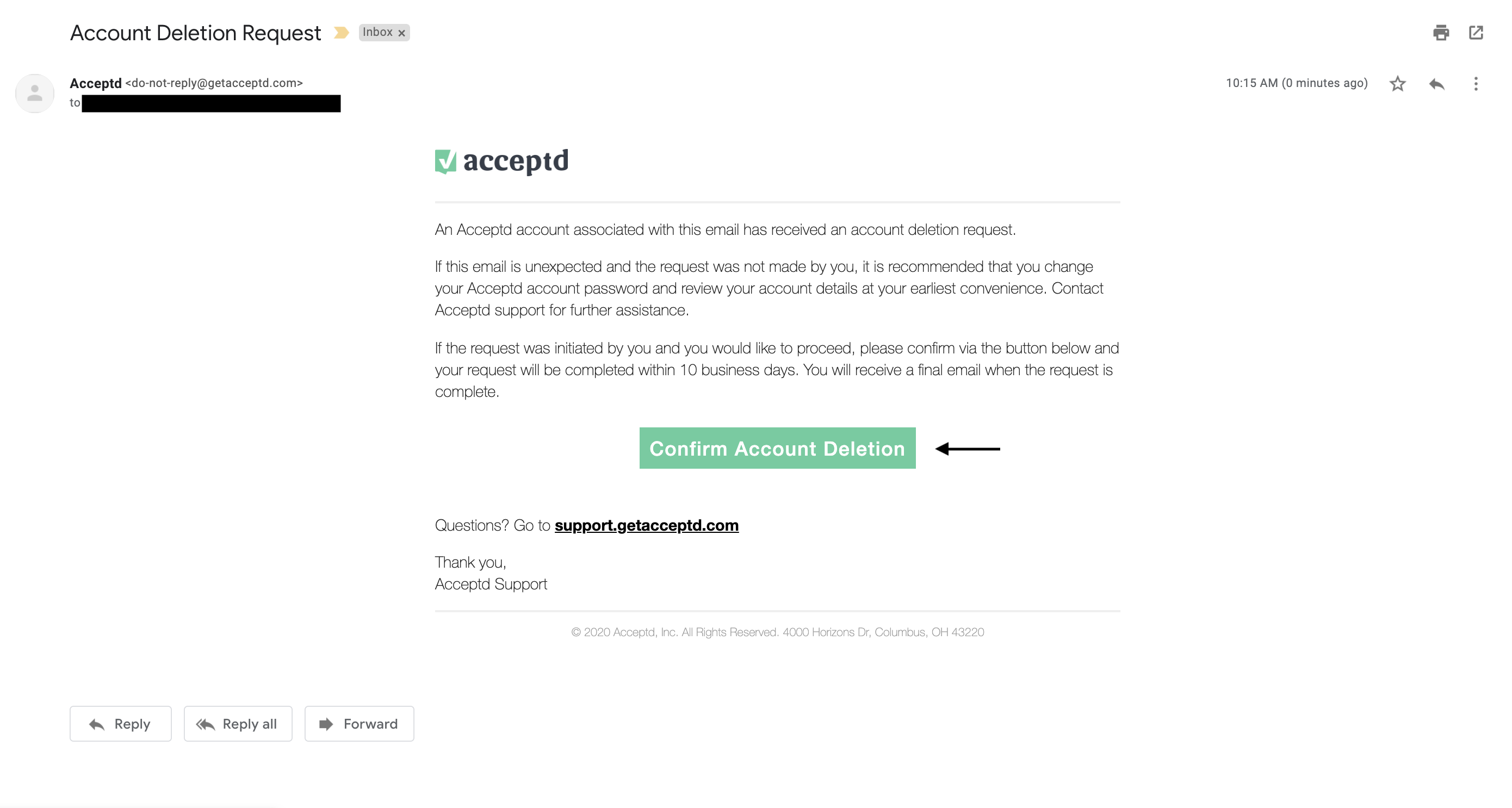The image size is (1512, 808).
Task: Click Reply all button at bottom
Action: tap(237, 724)
